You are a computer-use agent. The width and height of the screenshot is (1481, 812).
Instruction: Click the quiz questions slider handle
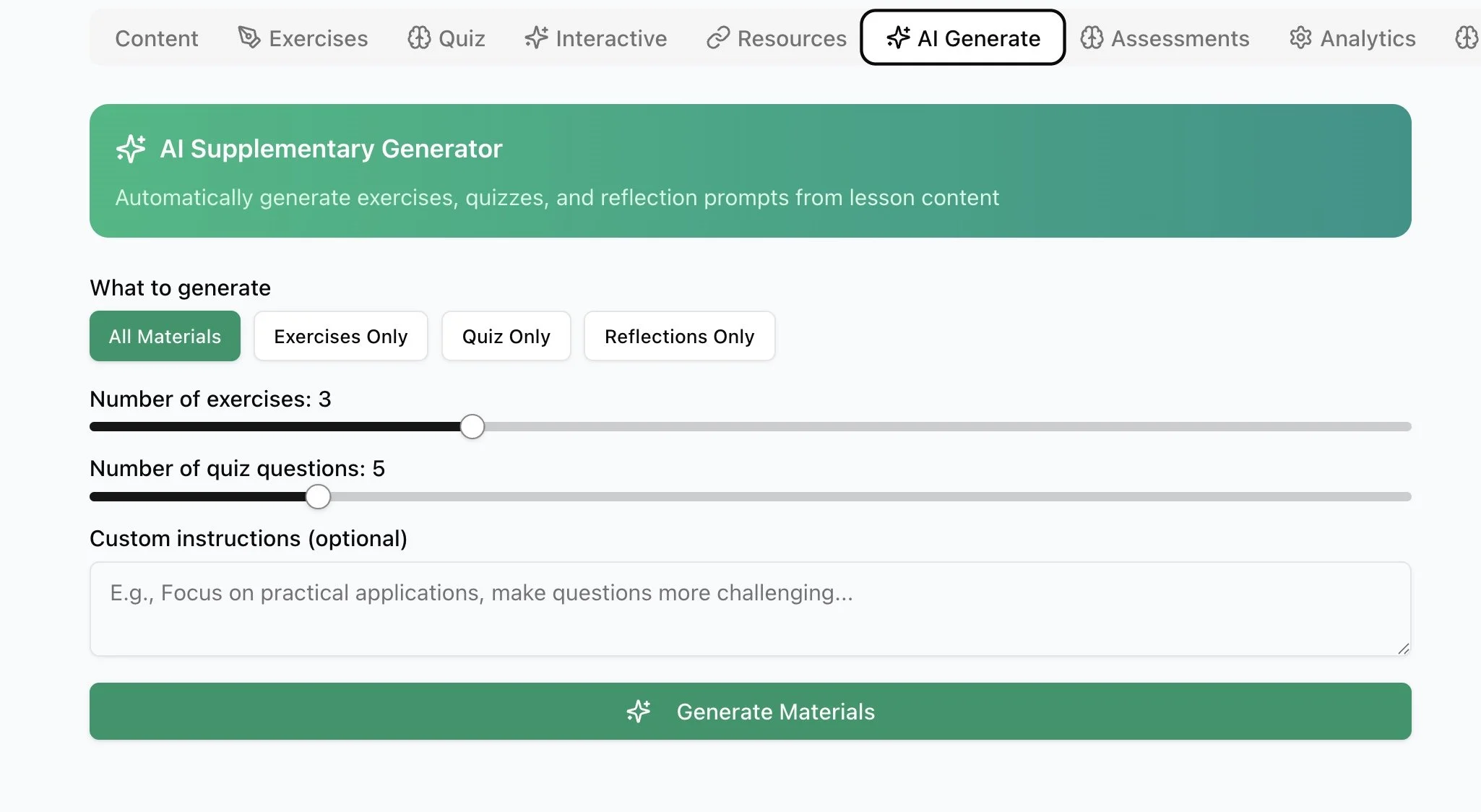pos(318,496)
